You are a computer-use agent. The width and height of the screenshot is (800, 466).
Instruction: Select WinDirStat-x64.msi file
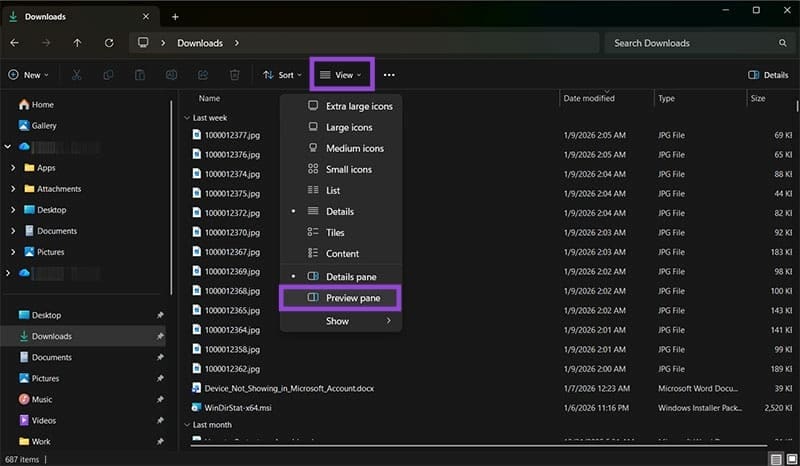coord(238,408)
